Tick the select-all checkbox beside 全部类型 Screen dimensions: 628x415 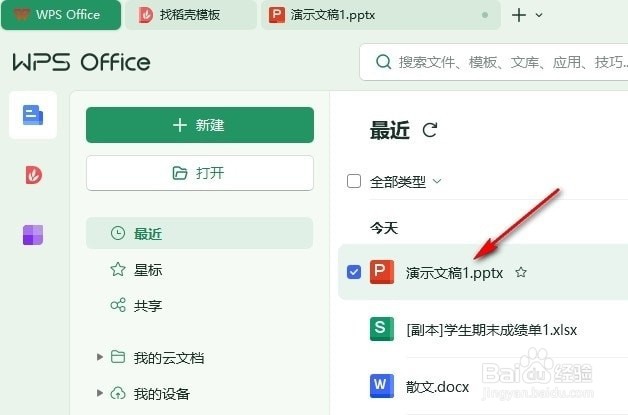click(x=354, y=181)
